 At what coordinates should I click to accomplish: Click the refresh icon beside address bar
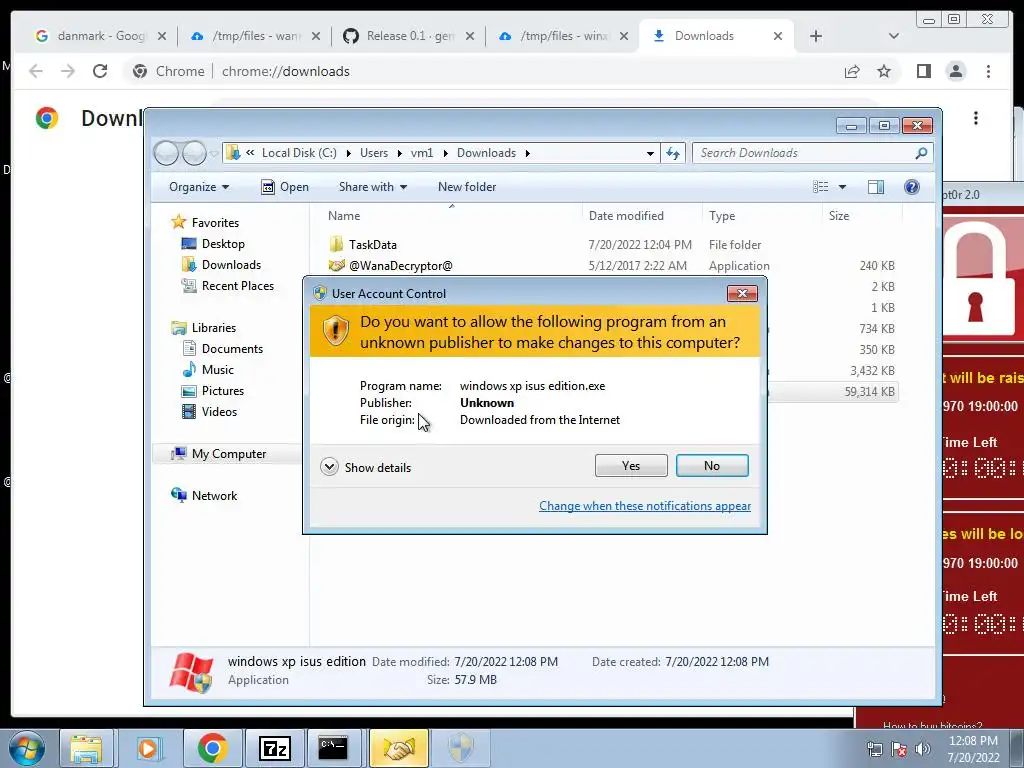pyautogui.click(x=673, y=153)
